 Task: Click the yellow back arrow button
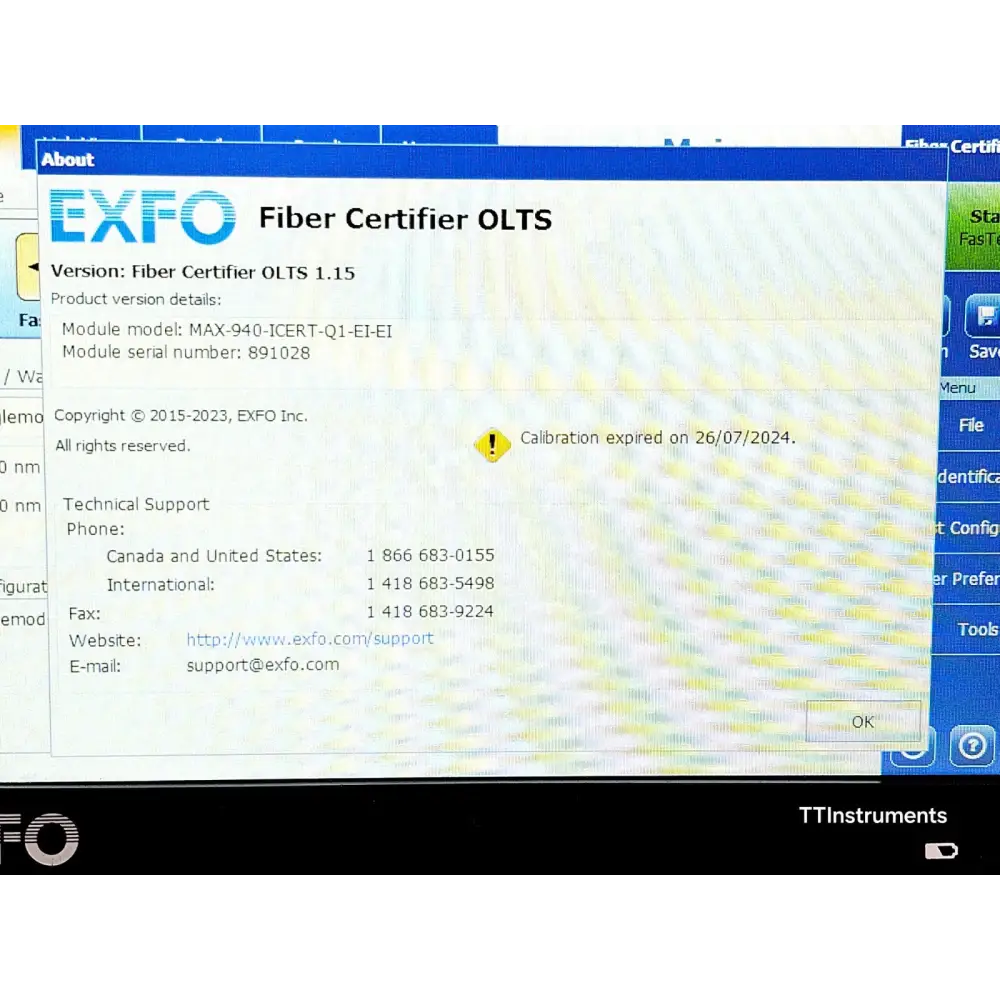click(x=28, y=267)
